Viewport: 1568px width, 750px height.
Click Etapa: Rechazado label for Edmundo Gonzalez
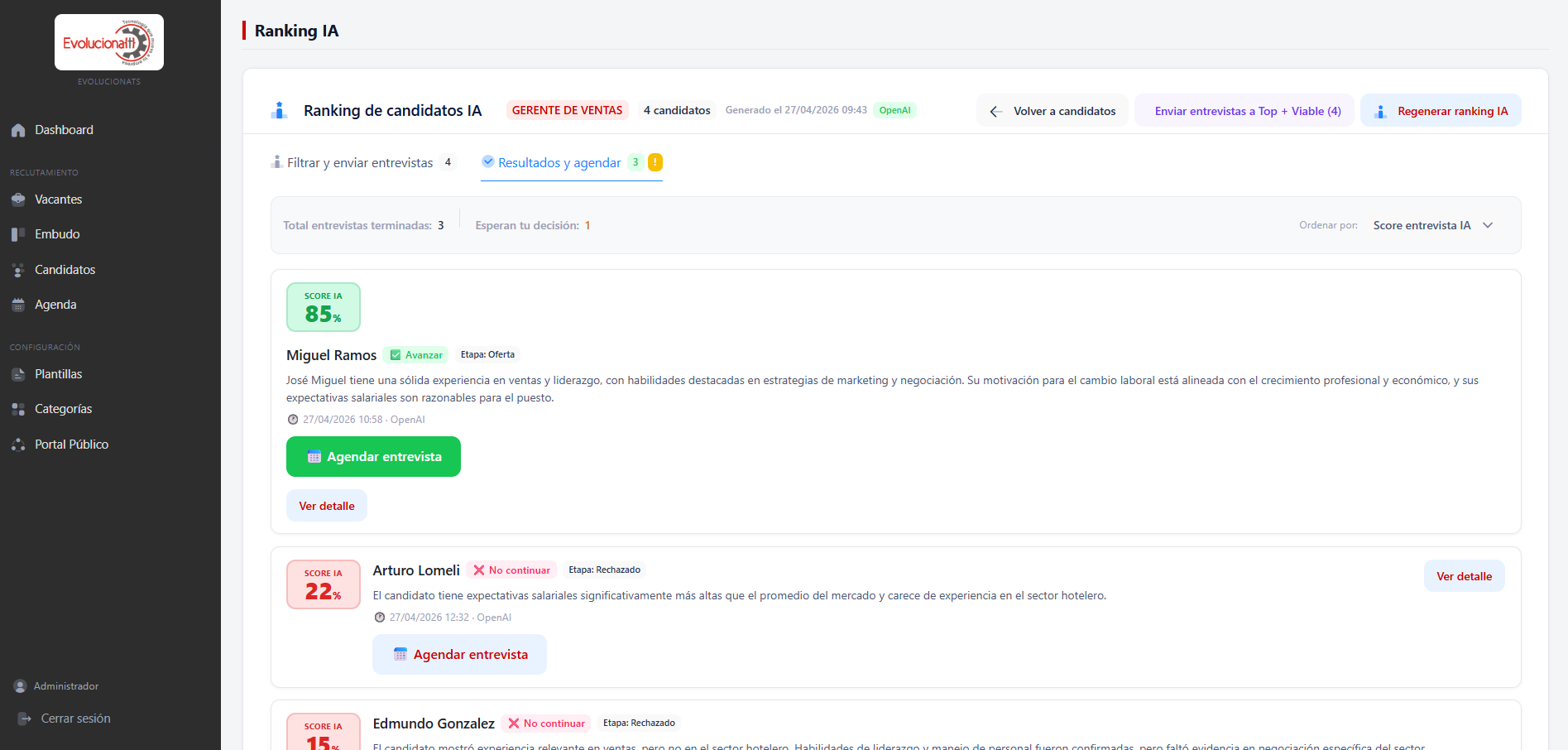coord(640,723)
